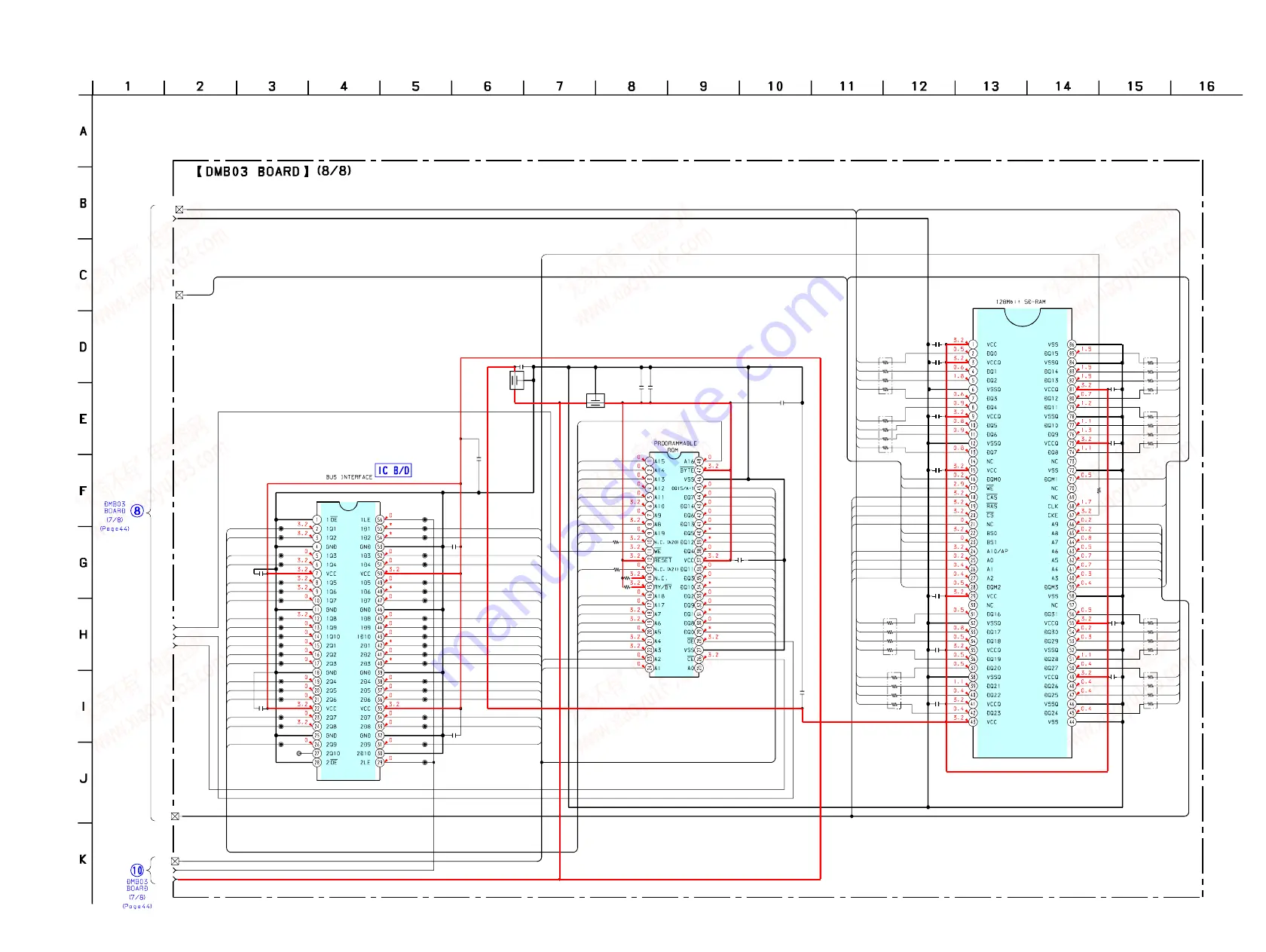Click the BS1 pin on SD-RAM
Screen dimensions: 1266x952
pyautogui.click(x=992, y=543)
